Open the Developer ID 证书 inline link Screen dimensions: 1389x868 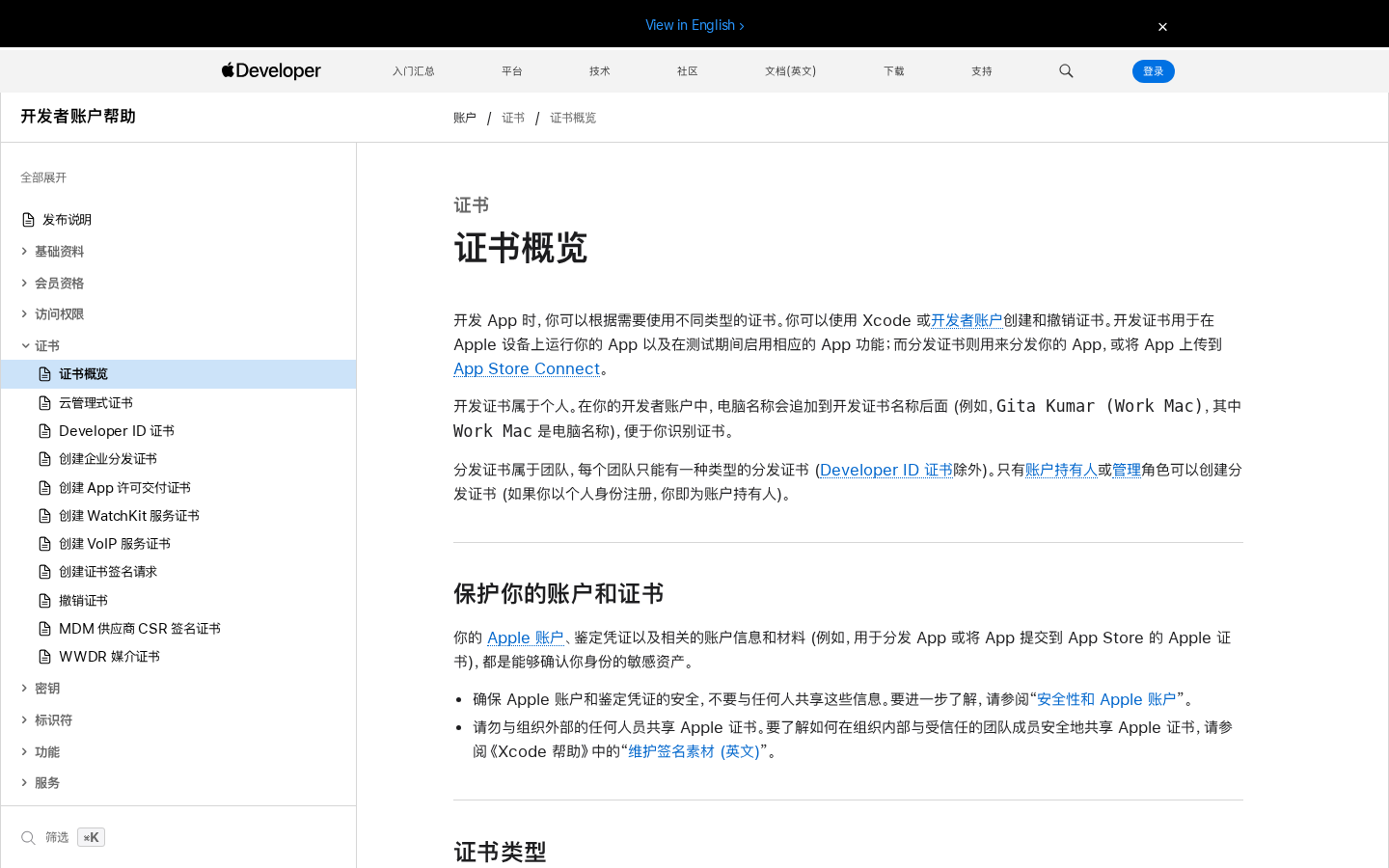click(885, 470)
